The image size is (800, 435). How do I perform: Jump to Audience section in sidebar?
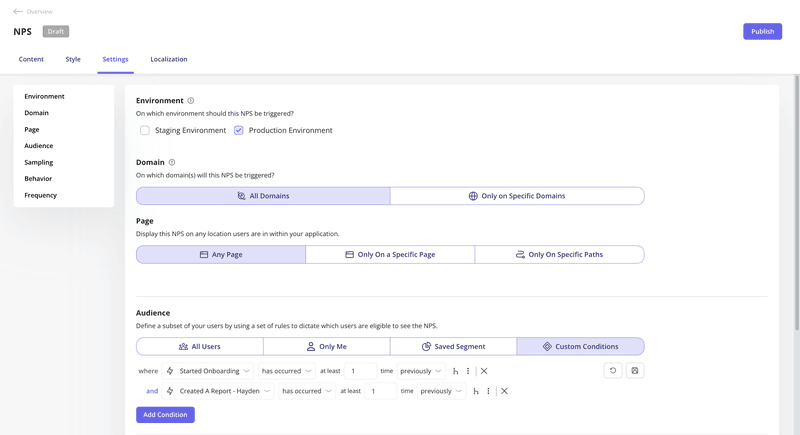[x=39, y=146]
